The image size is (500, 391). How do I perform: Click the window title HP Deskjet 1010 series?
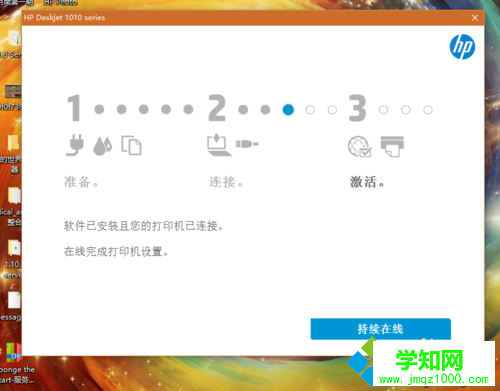point(64,18)
